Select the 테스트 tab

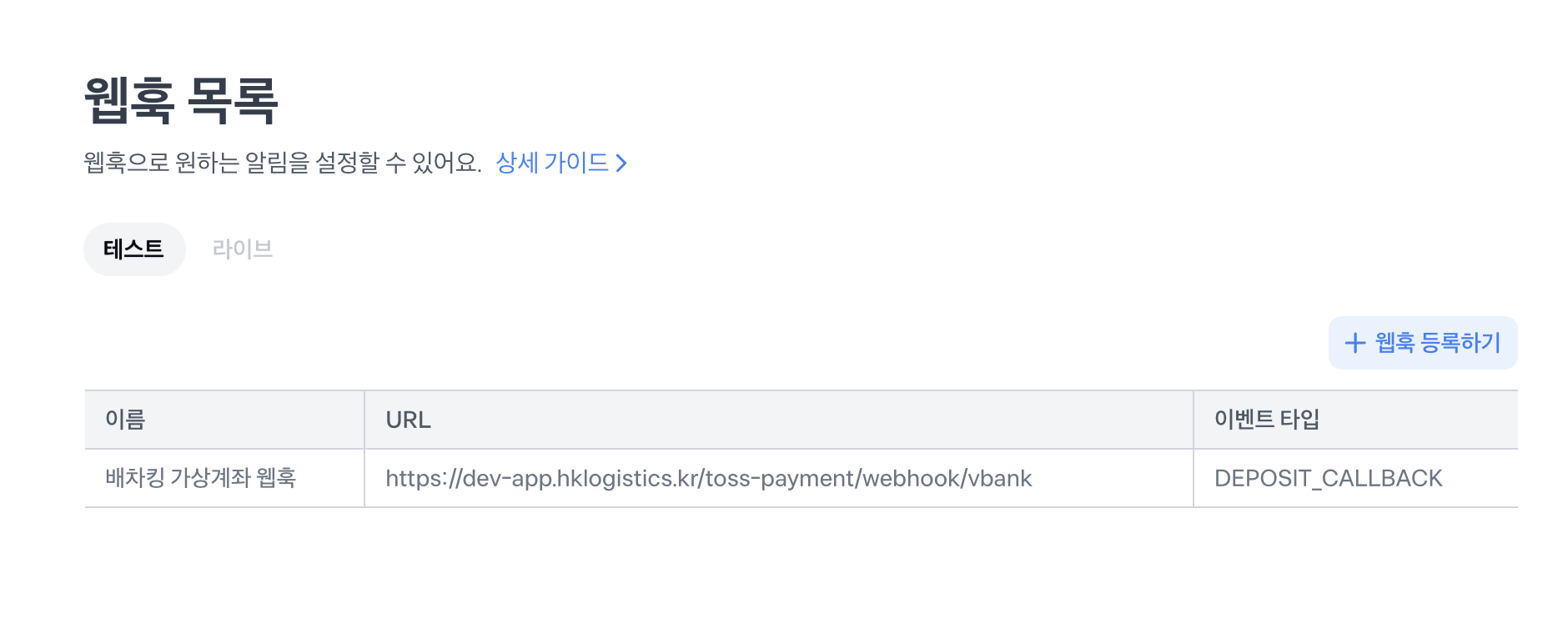(x=134, y=249)
